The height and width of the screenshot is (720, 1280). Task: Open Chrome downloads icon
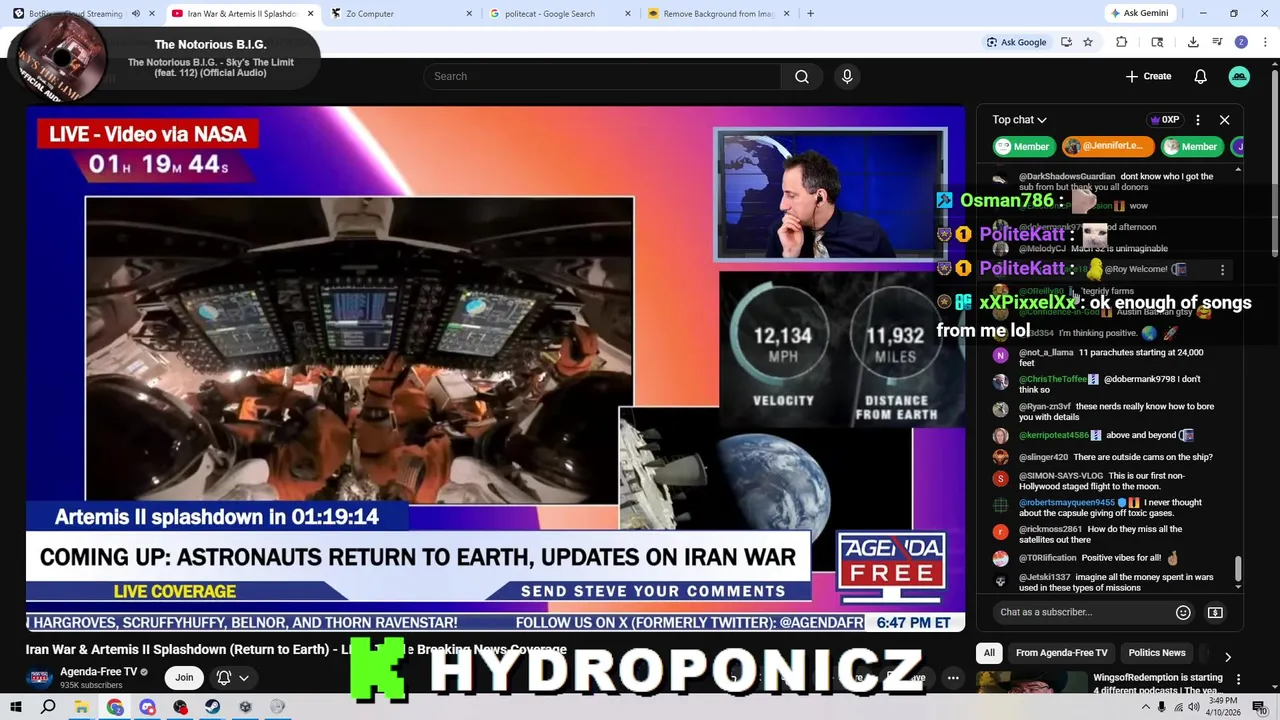(x=1193, y=42)
